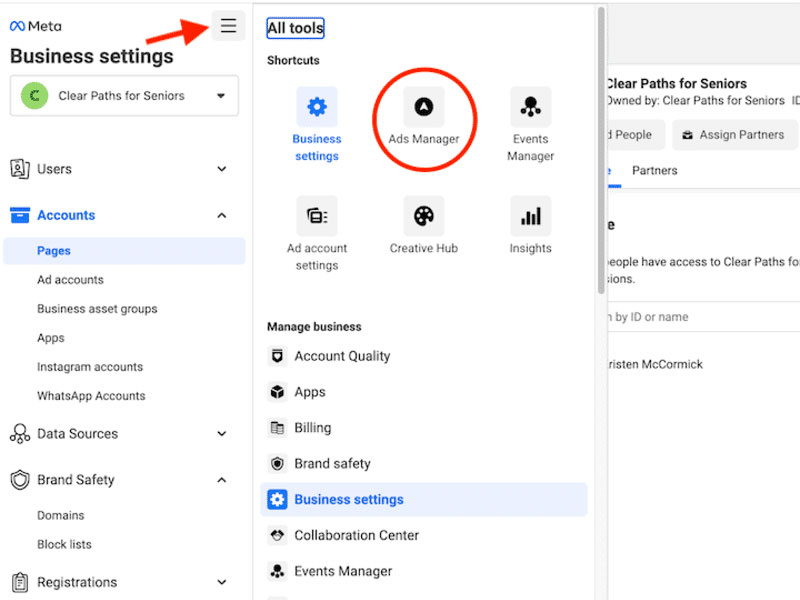Select Ad accounts in sidebar
800x600 pixels.
pos(70,280)
